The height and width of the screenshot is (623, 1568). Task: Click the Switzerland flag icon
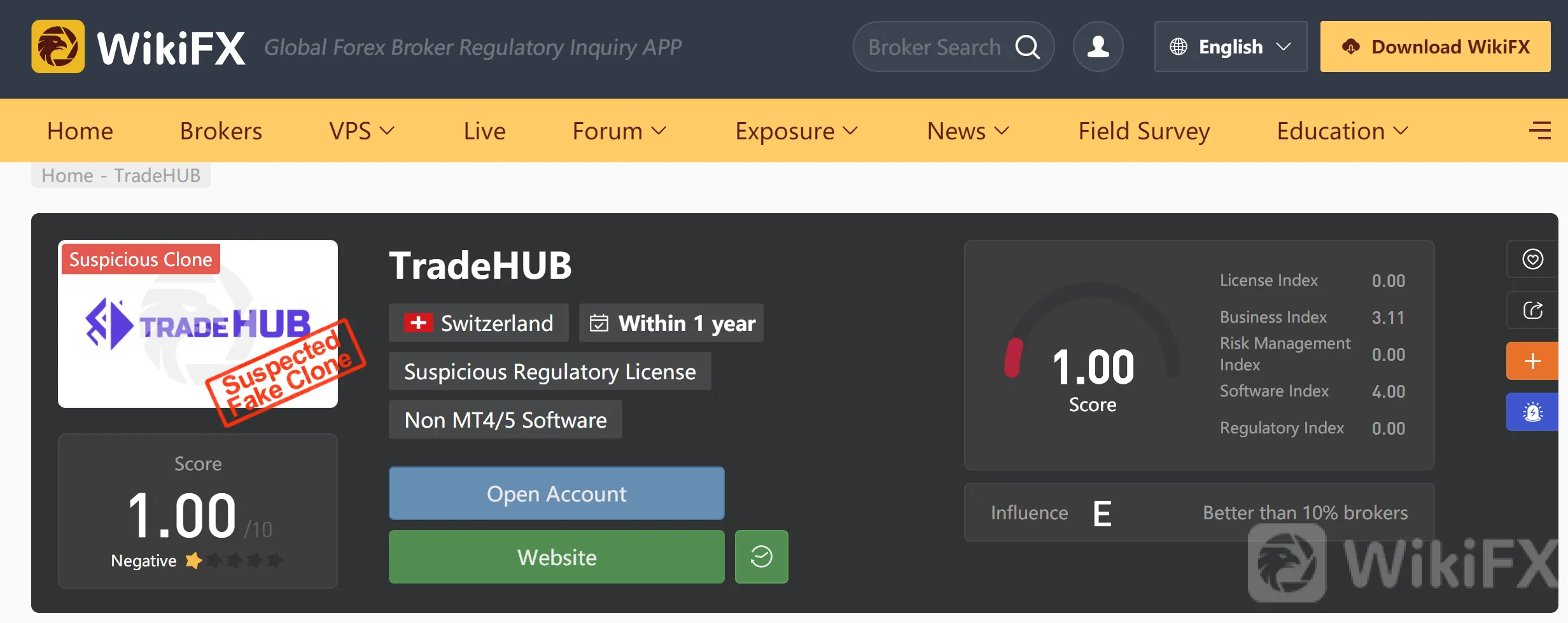coord(418,323)
